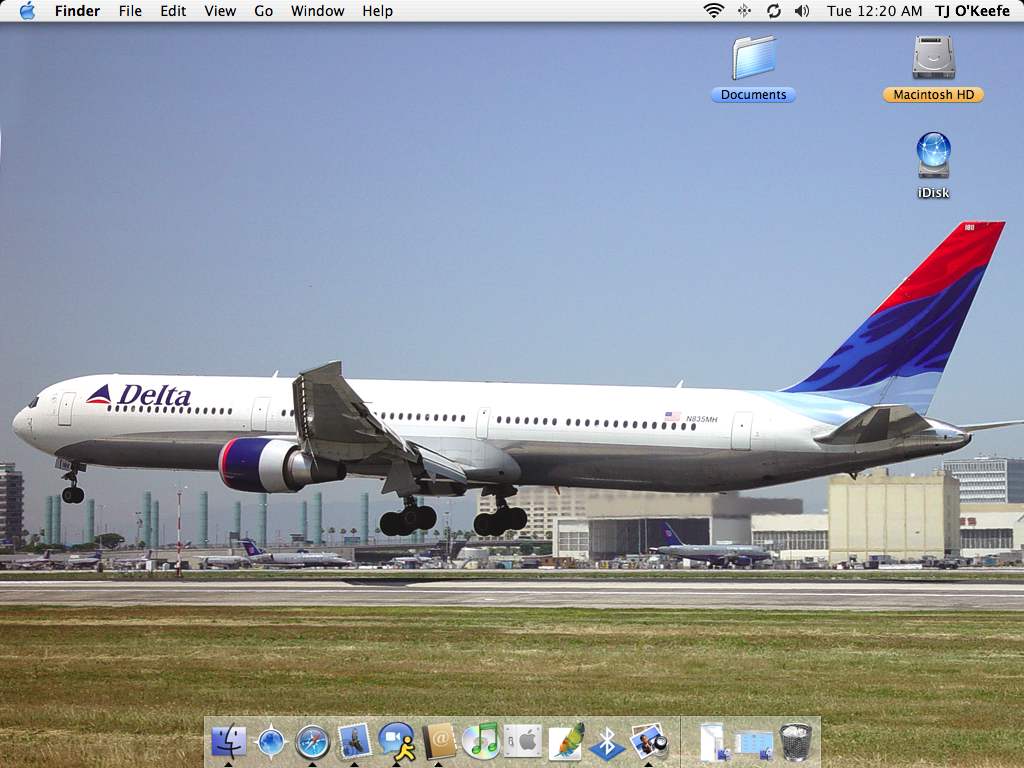Click the Macintosh HD label
Viewport: 1024px width, 768px height.
[x=933, y=95]
